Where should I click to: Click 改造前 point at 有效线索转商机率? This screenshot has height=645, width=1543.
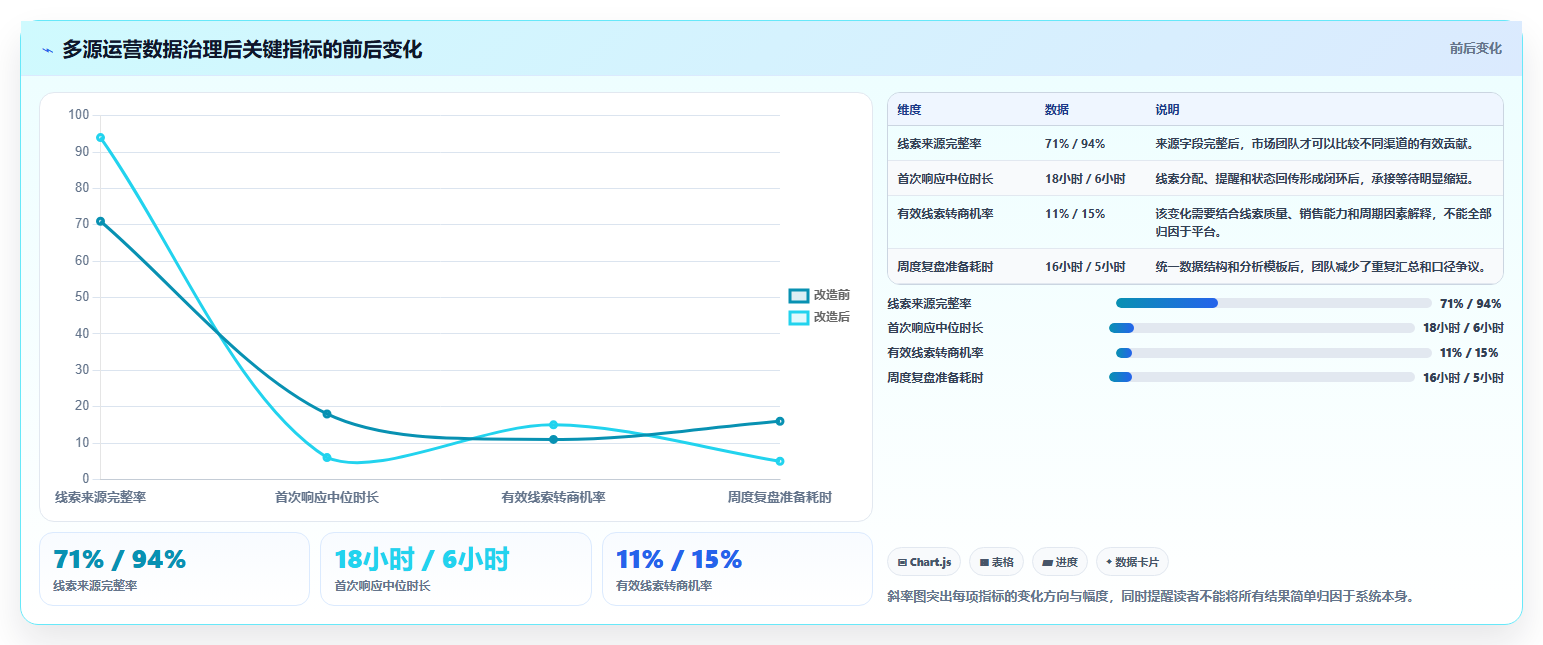pos(553,439)
